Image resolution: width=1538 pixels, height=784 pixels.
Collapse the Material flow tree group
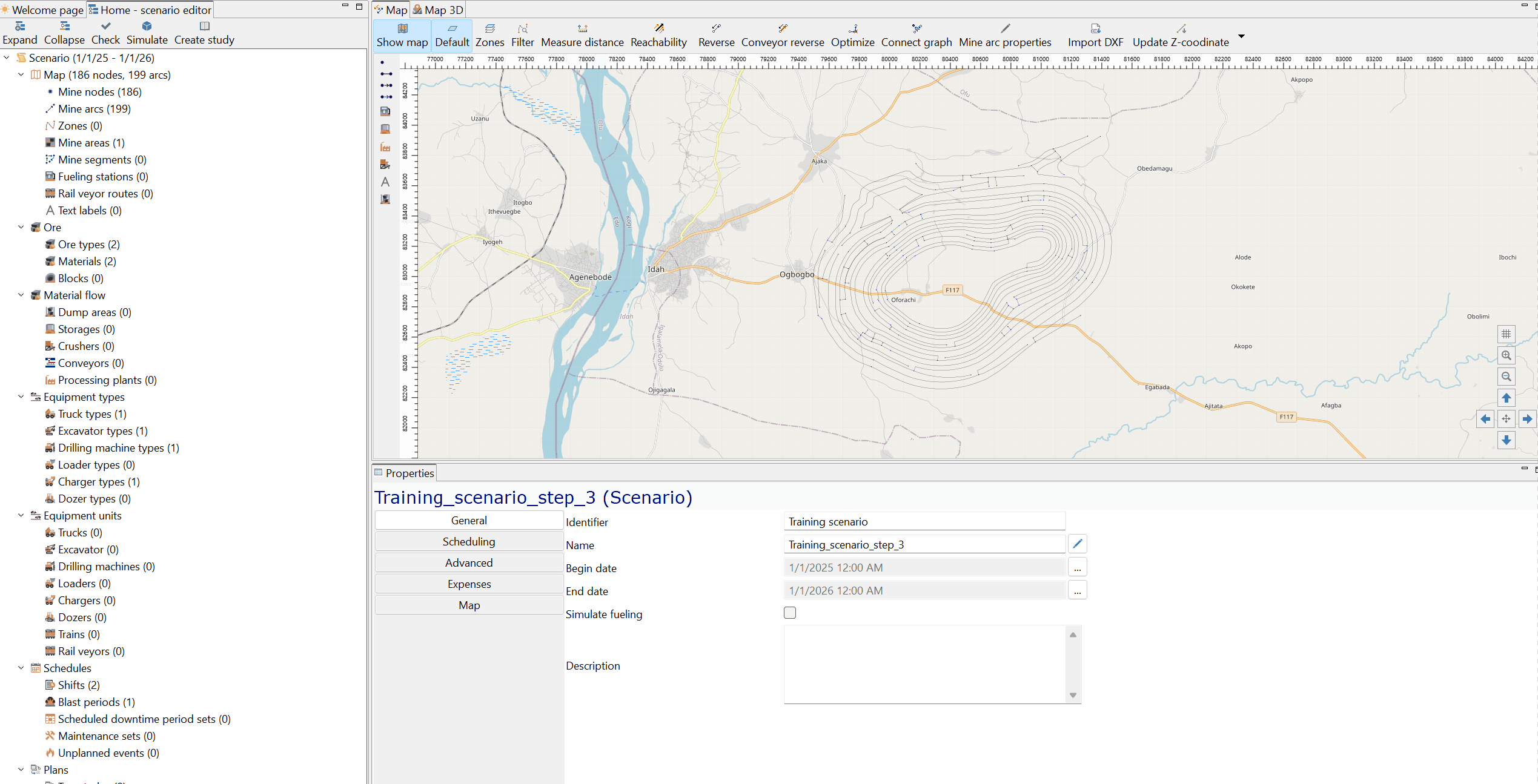pyautogui.click(x=21, y=295)
